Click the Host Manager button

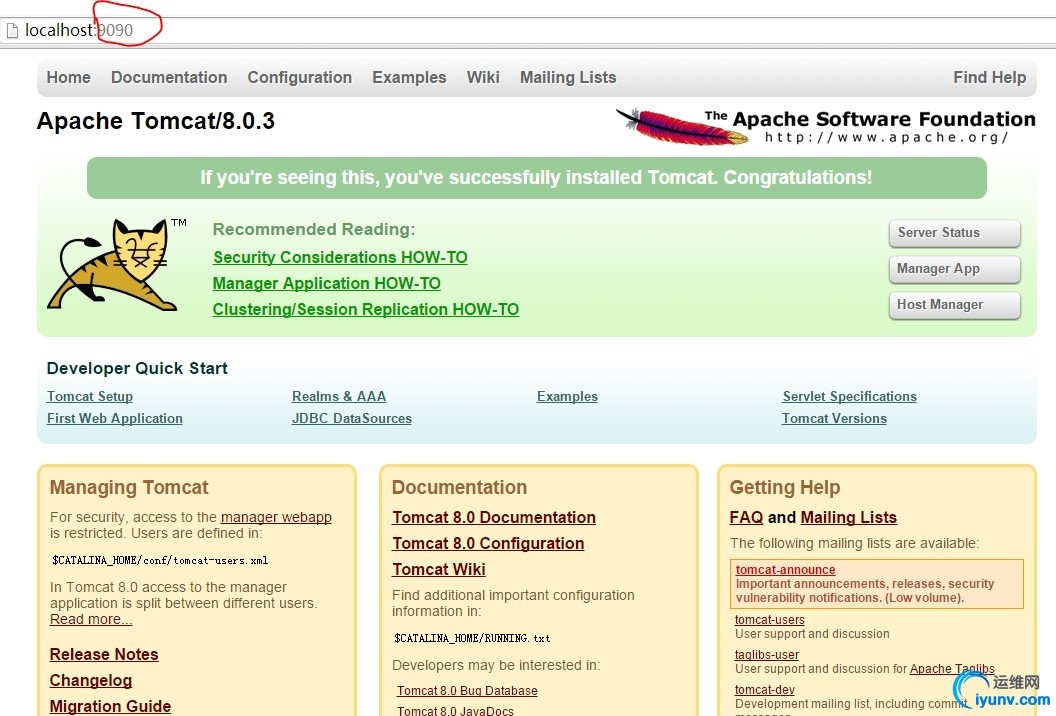954,305
